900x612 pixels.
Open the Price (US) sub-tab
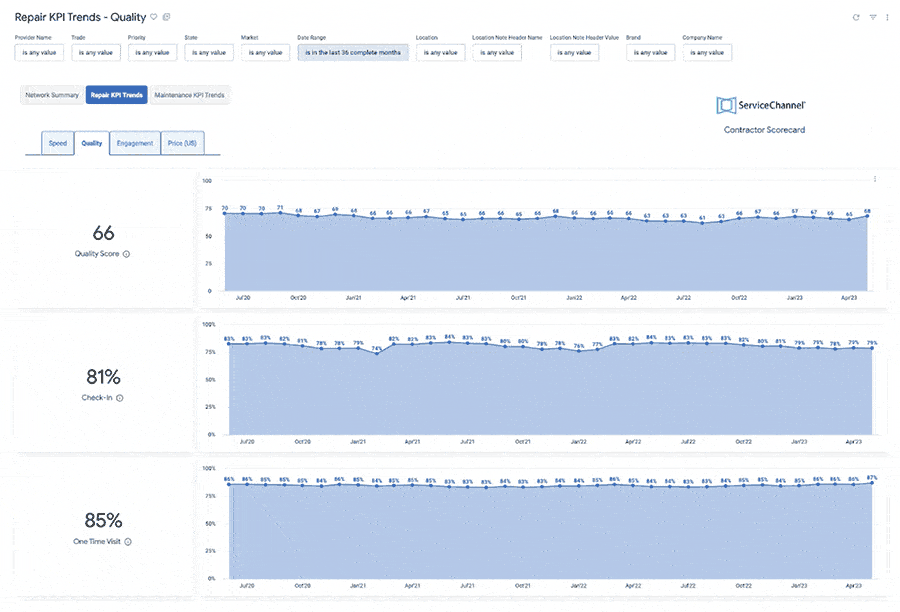point(182,143)
